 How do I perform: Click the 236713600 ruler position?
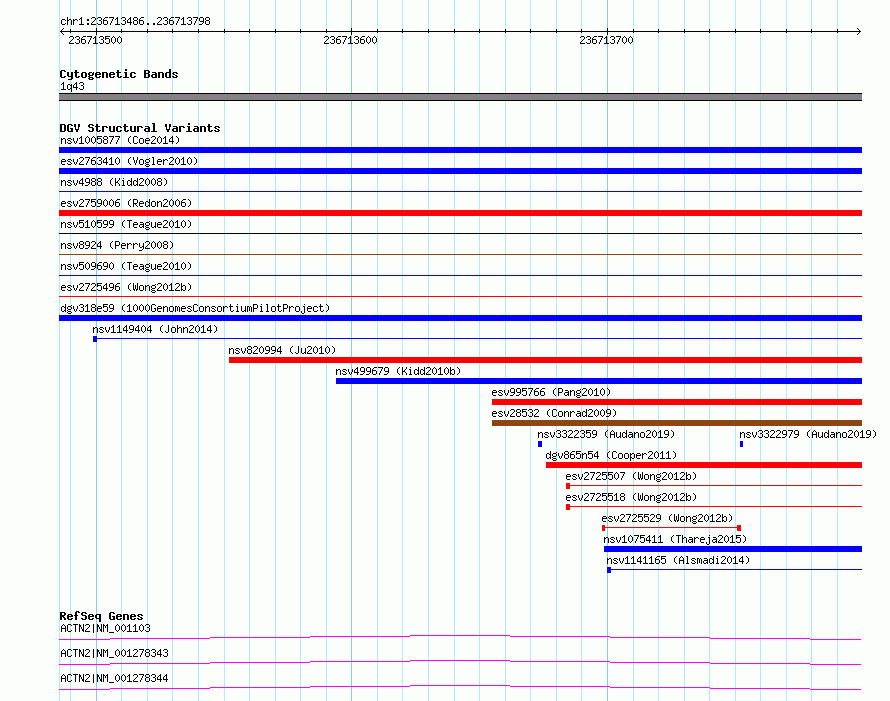click(350, 40)
